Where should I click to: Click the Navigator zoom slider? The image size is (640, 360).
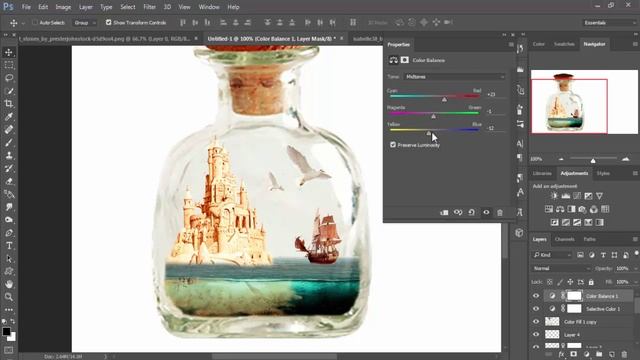(593, 160)
